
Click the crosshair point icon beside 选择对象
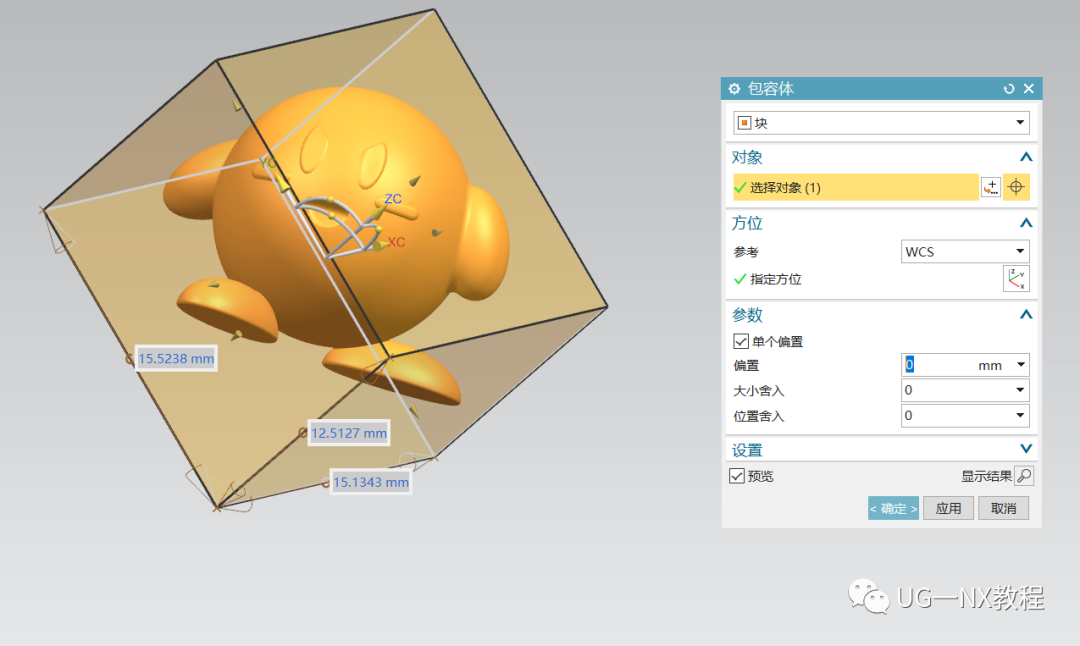click(1016, 187)
